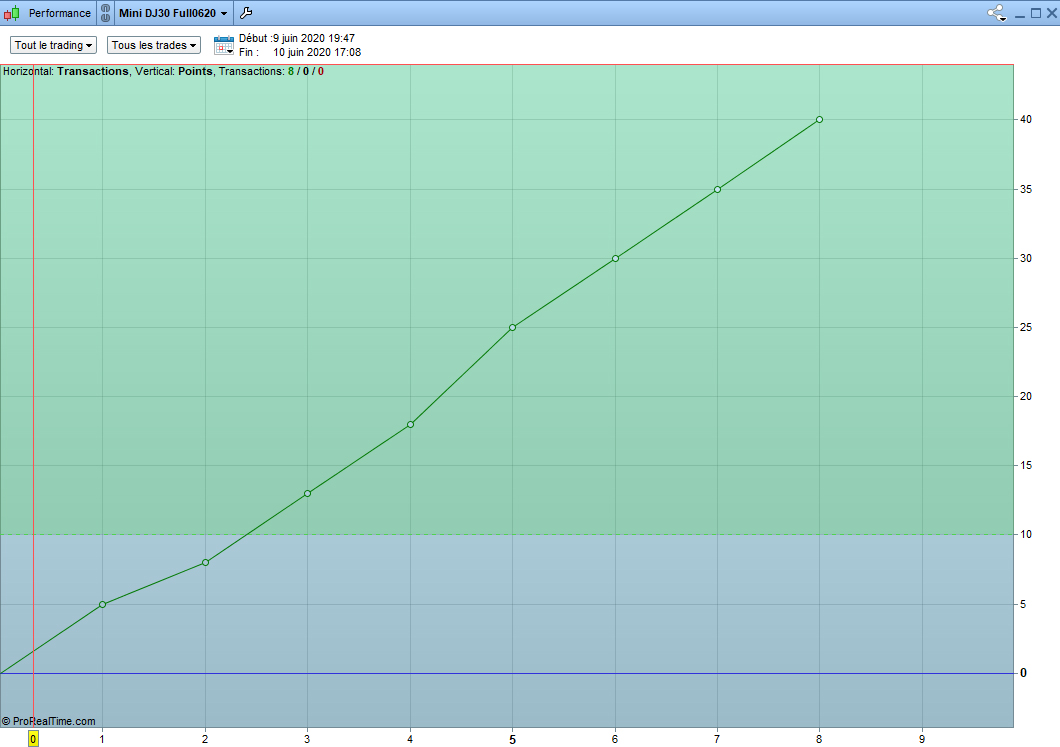Click the 25 label on vertical axis
The width and height of the screenshot is (1060, 747).
click(1026, 327)
